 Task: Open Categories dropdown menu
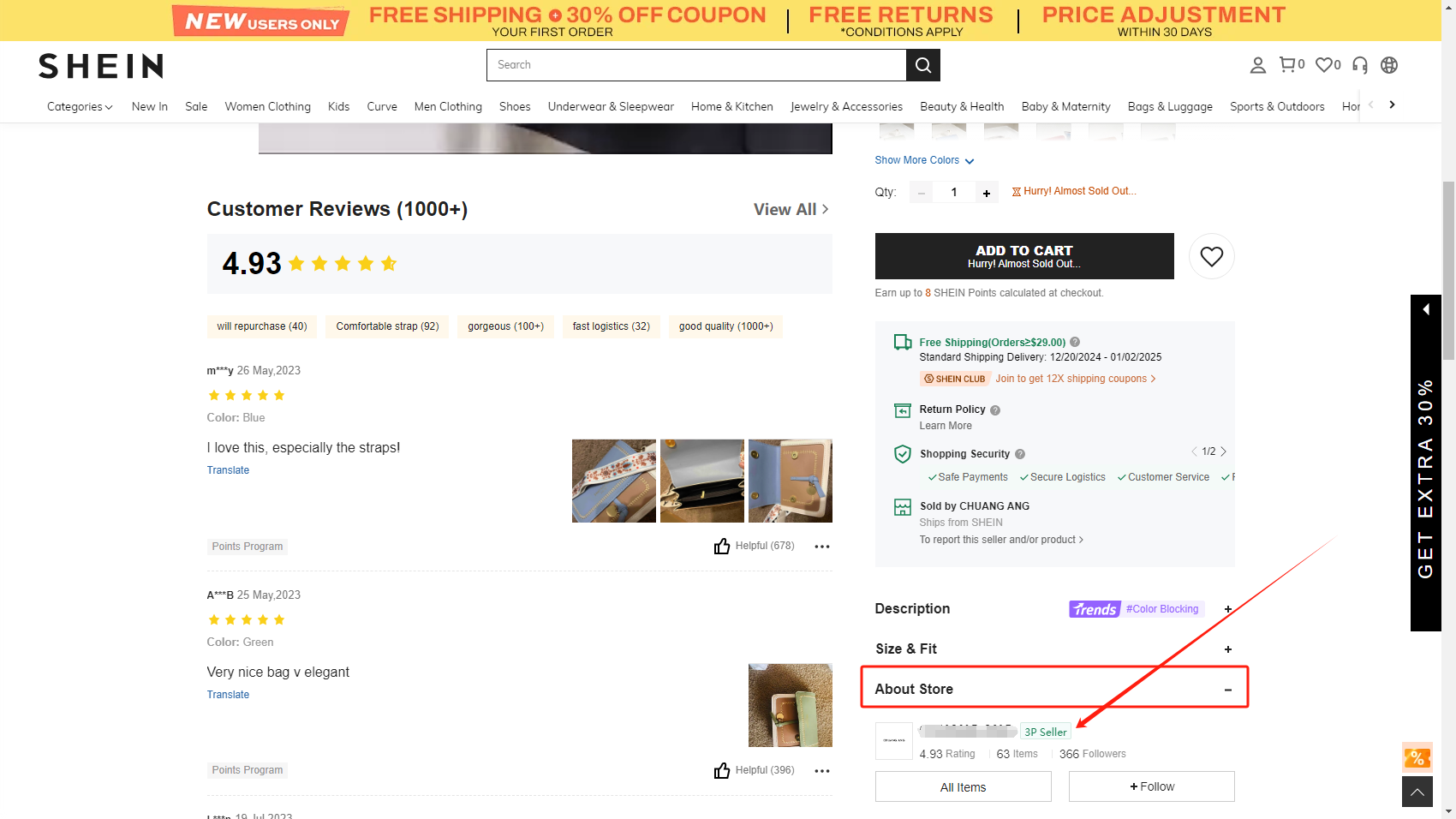point(80,106)
